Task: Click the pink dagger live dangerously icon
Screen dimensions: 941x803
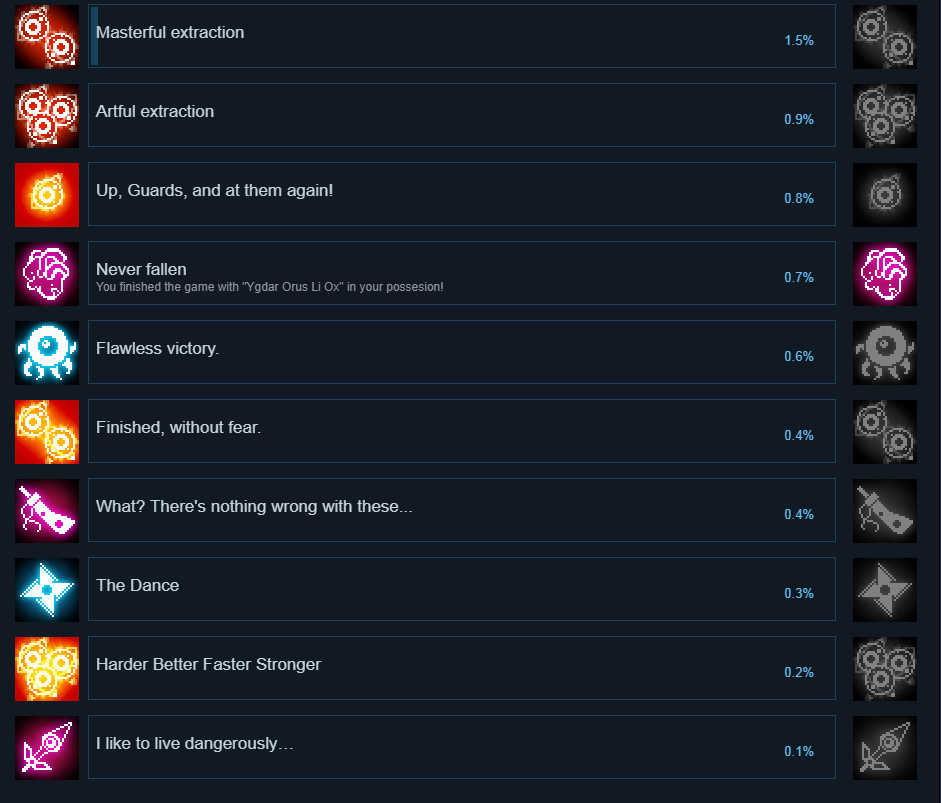Action: pos(47,748)
